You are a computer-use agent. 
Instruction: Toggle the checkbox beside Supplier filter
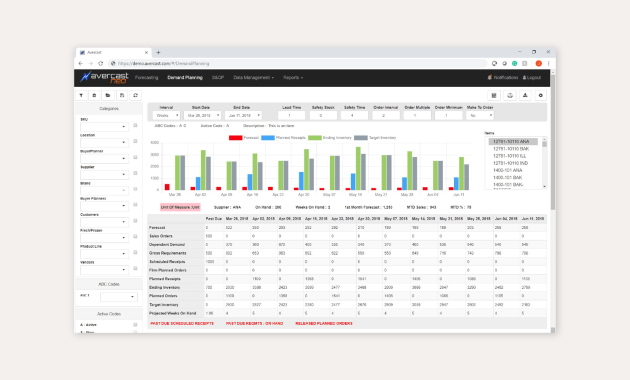click(135, 173)
